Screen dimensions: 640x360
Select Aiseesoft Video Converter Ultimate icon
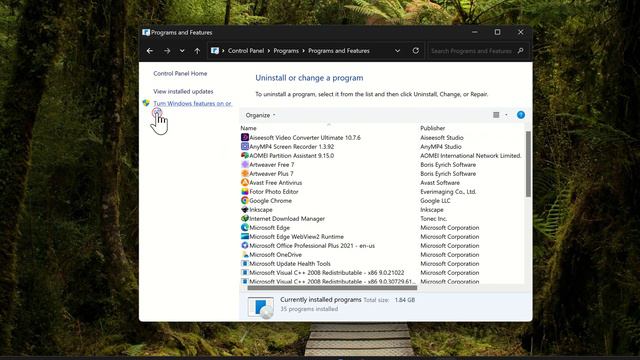[x=244, y=138]
